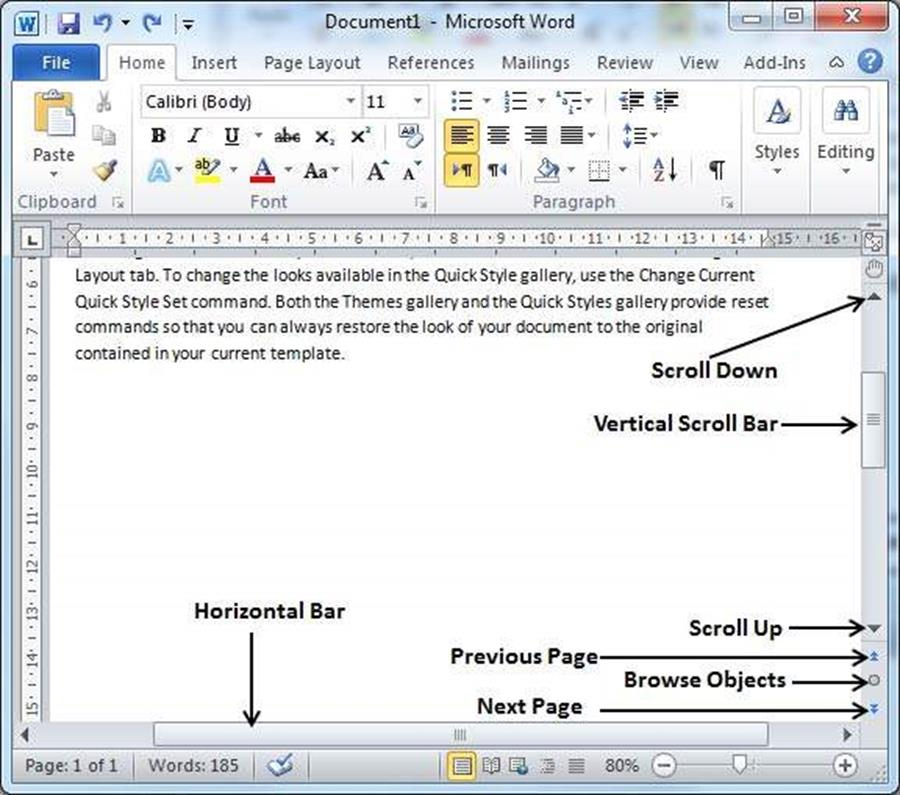Center align the text
The width and height of the screenshot is (900, 795).
498,135
